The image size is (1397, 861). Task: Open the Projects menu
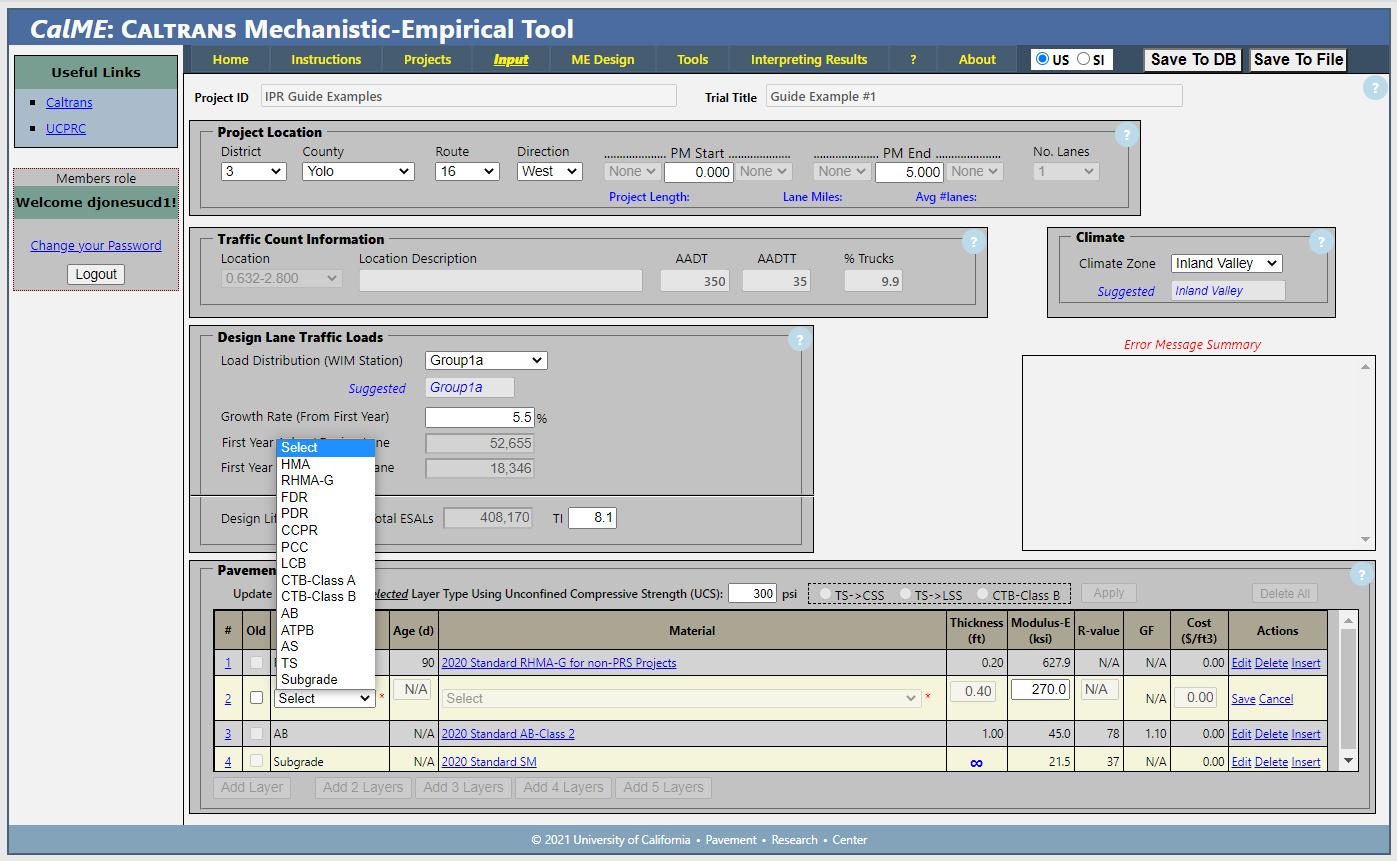click(427, 59)
